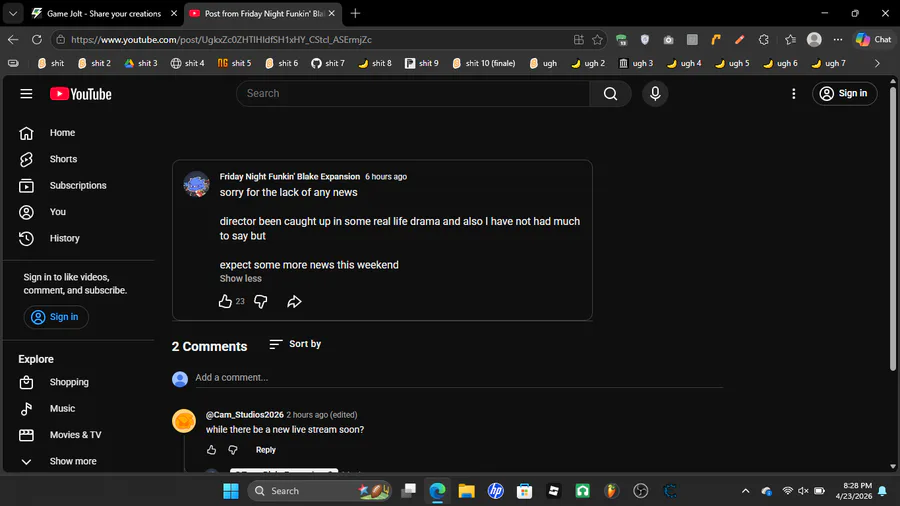Open browser extensions puzzle icon
The image size is (900, 506).
763,40
